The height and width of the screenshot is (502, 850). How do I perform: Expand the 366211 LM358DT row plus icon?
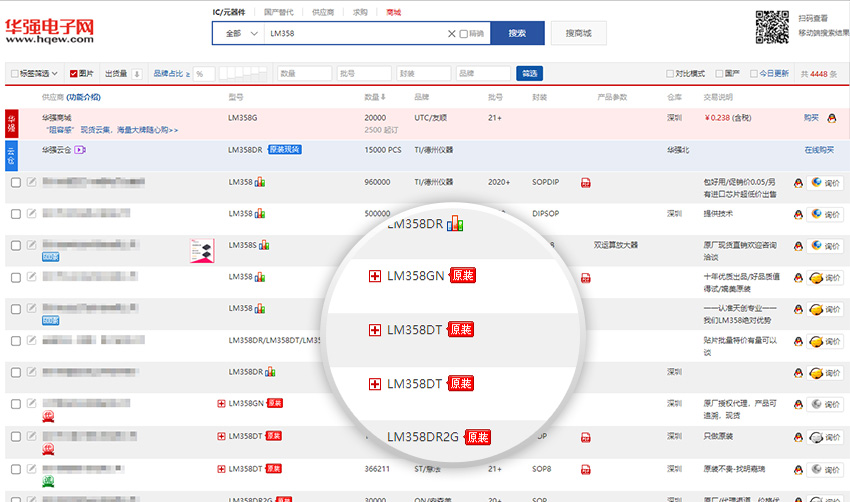221,469
